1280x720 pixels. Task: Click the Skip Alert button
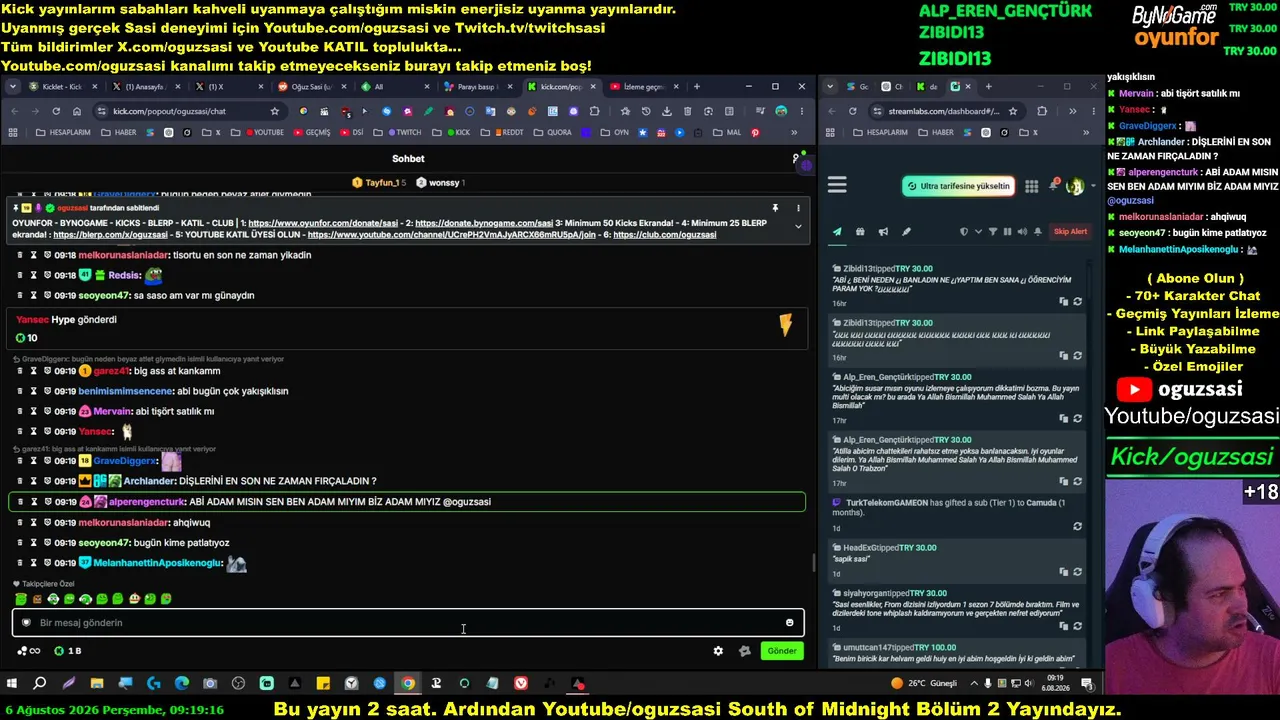point(1070,232)
